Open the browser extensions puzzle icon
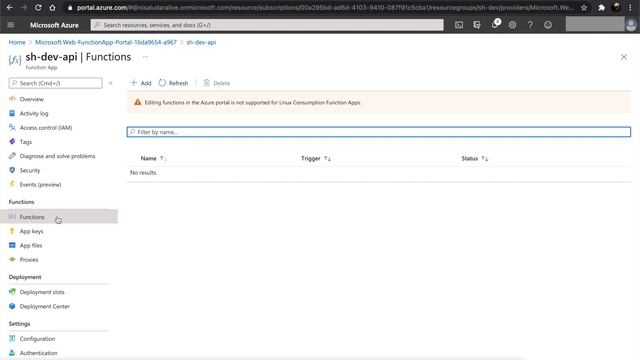 click(x=601, y=7)
